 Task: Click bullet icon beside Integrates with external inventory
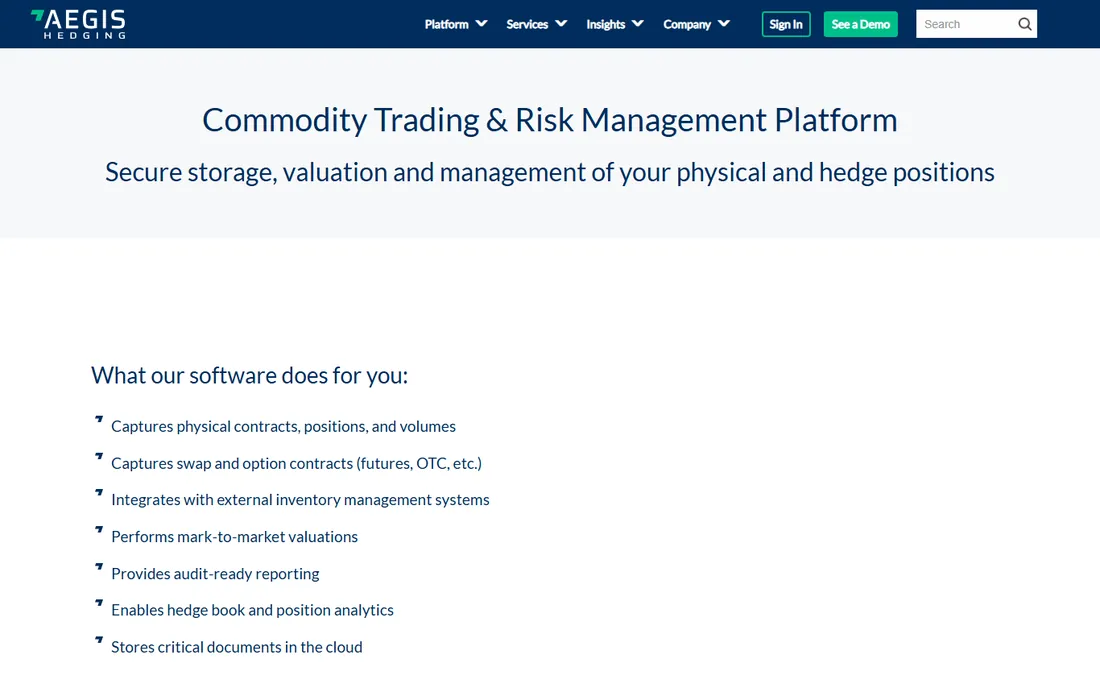99,493
